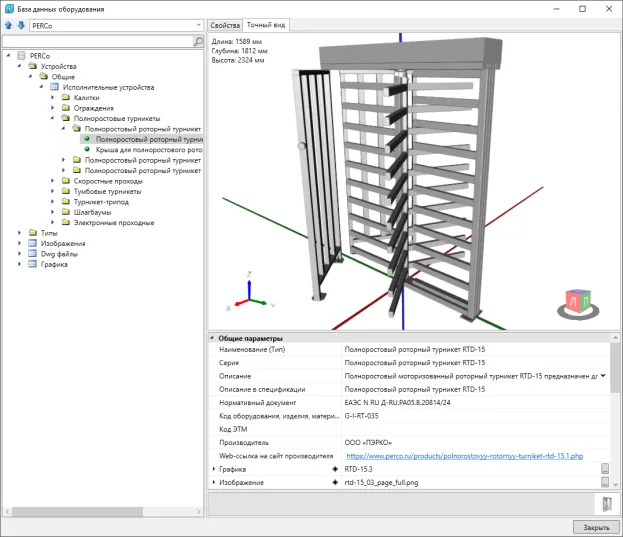The image size is (623, 537).
Task: Switch to the Точный вид tab
Action: [x=266, y=24]
